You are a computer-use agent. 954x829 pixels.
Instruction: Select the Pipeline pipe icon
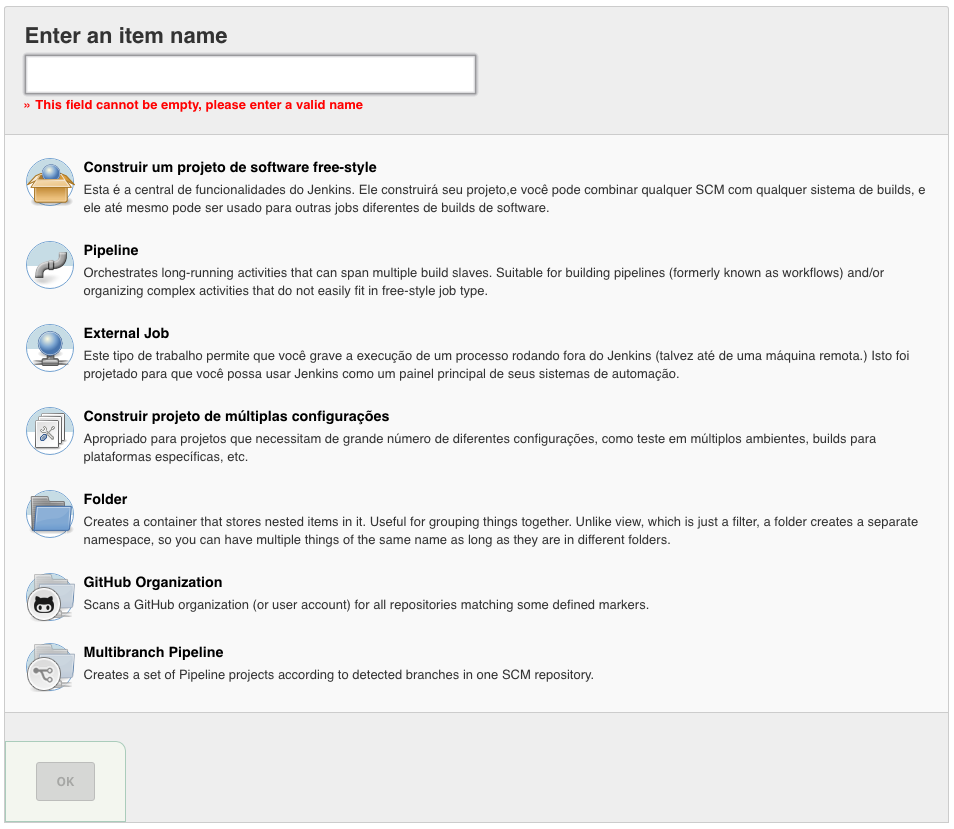pos(50,265)
